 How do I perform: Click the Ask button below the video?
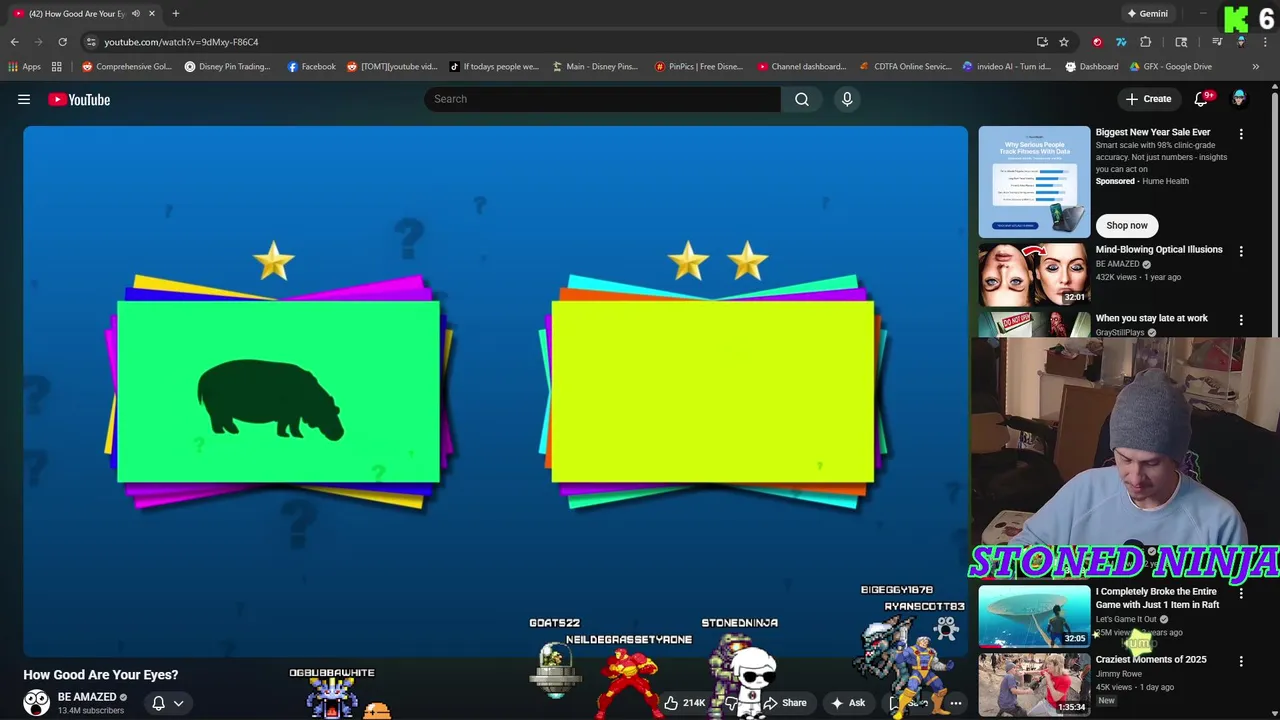847,703
